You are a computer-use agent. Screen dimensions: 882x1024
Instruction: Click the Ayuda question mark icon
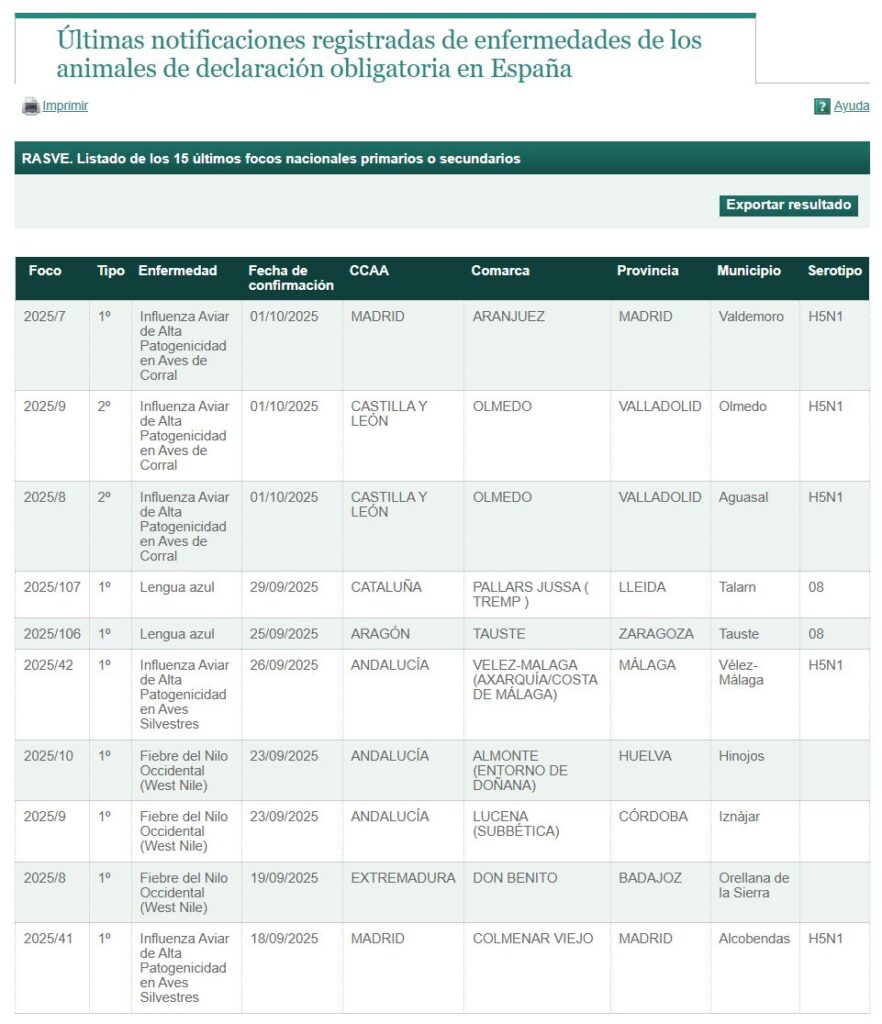pyautogui.click(x=822, y=106)
